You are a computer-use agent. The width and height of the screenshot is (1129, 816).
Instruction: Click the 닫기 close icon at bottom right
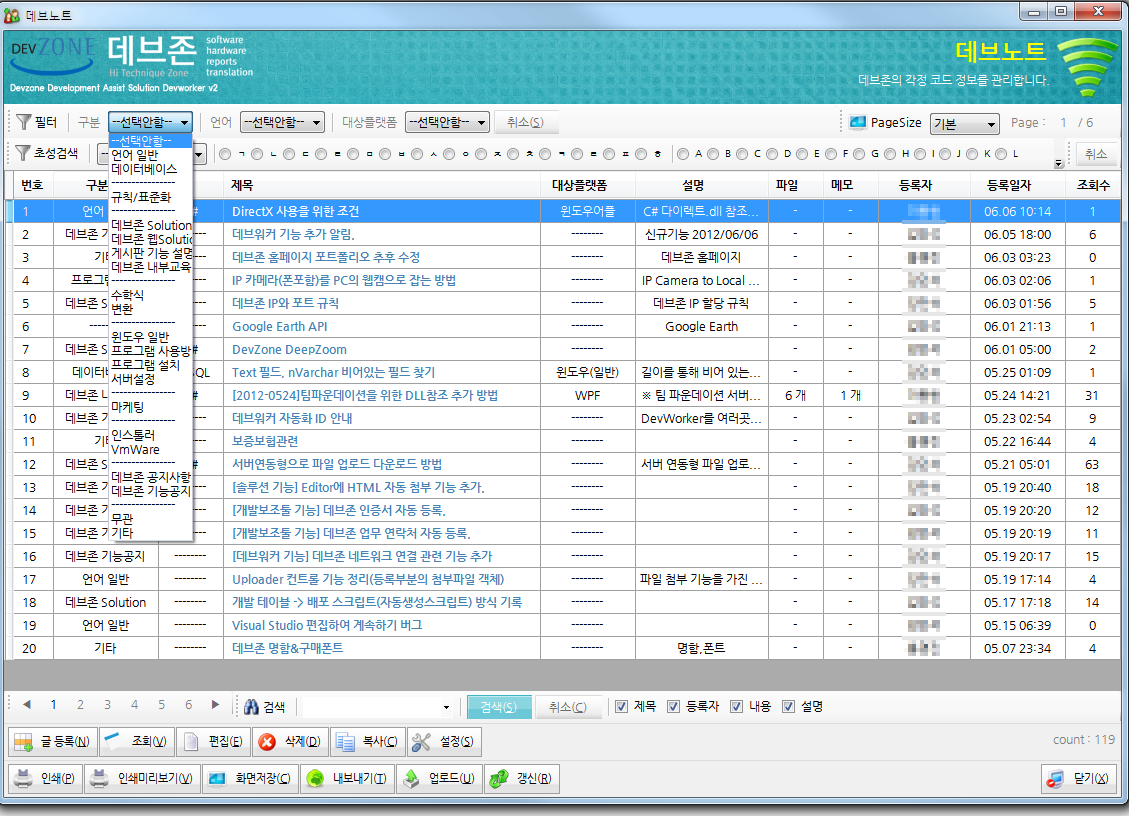1055,779
